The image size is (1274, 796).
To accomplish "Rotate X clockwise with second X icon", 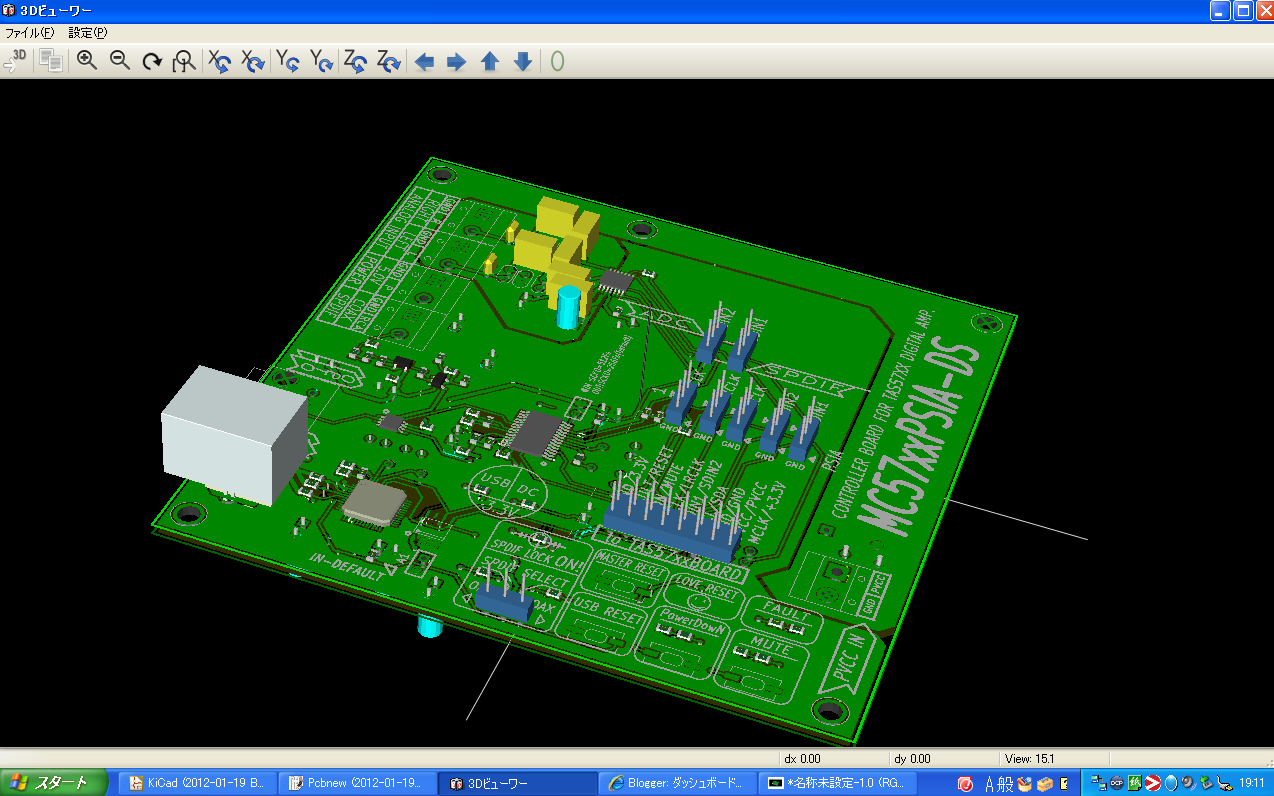I will 253,61.
